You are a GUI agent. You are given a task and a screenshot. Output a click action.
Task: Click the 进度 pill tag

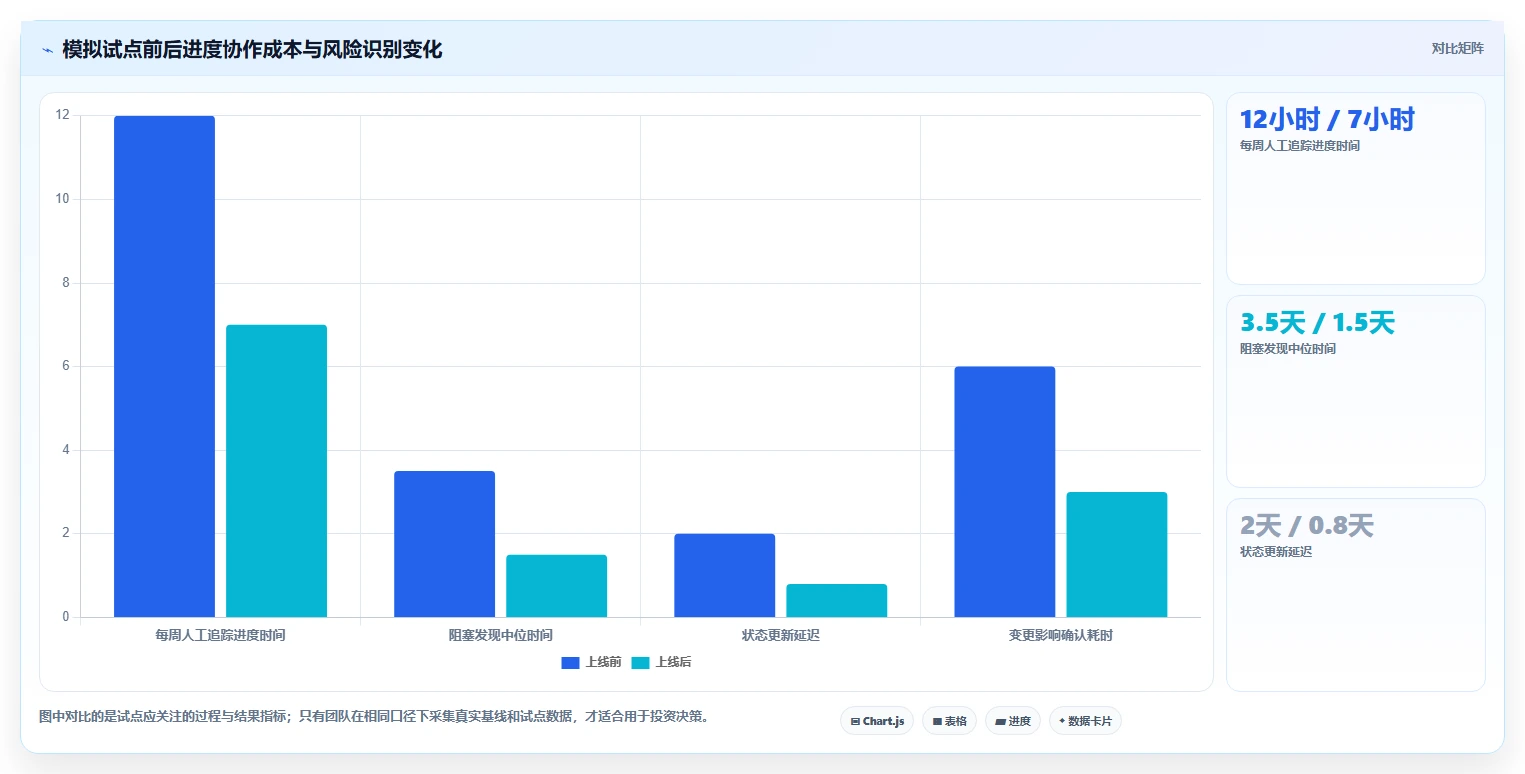point(1013,721)
